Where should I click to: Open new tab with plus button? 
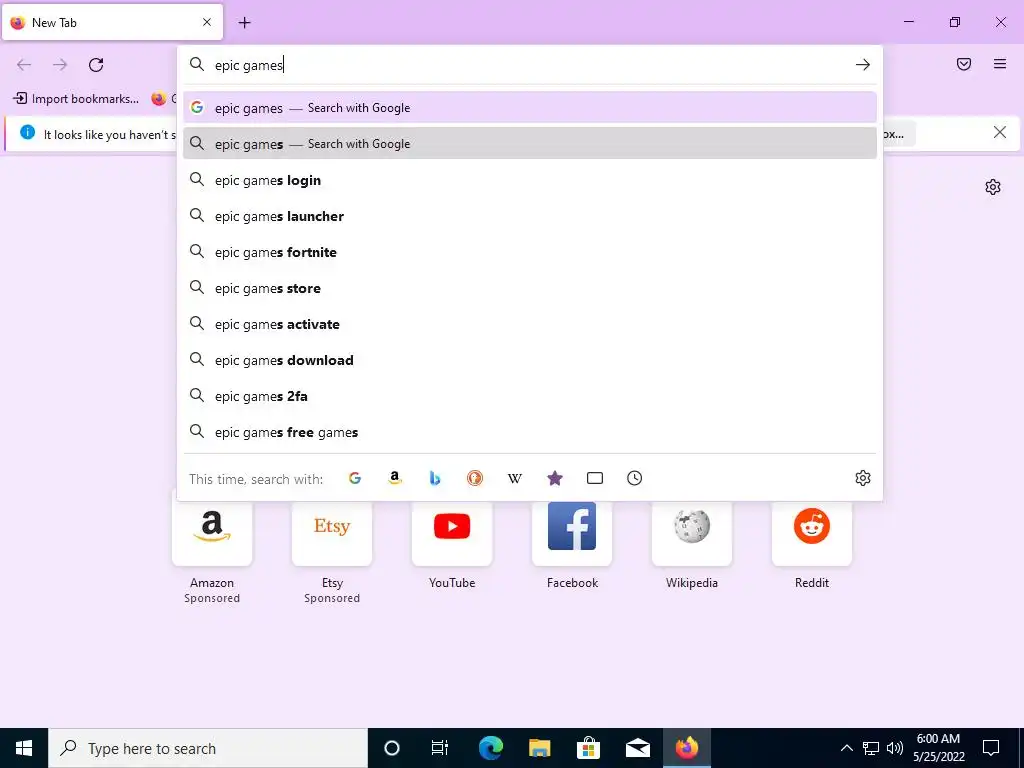(244, 22)
